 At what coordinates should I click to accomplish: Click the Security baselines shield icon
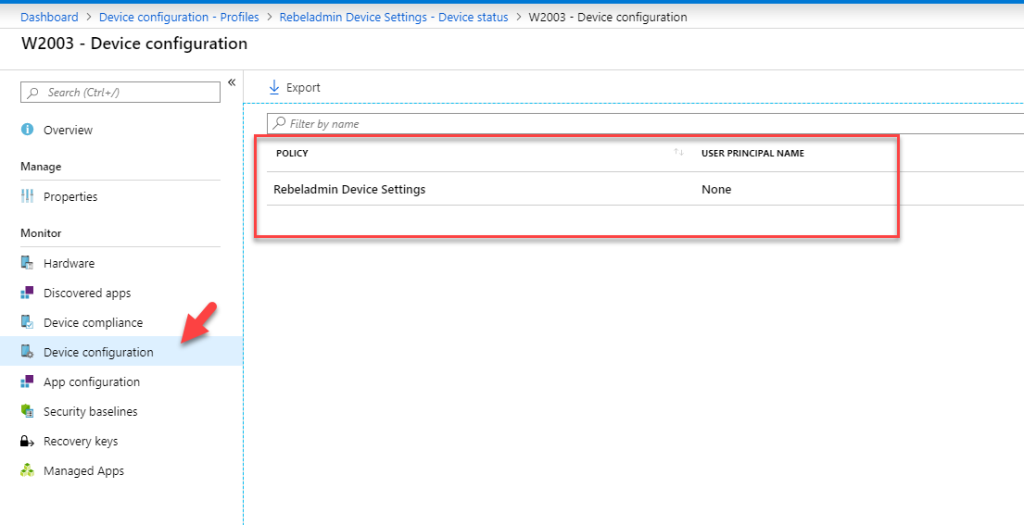click(27, 412)
